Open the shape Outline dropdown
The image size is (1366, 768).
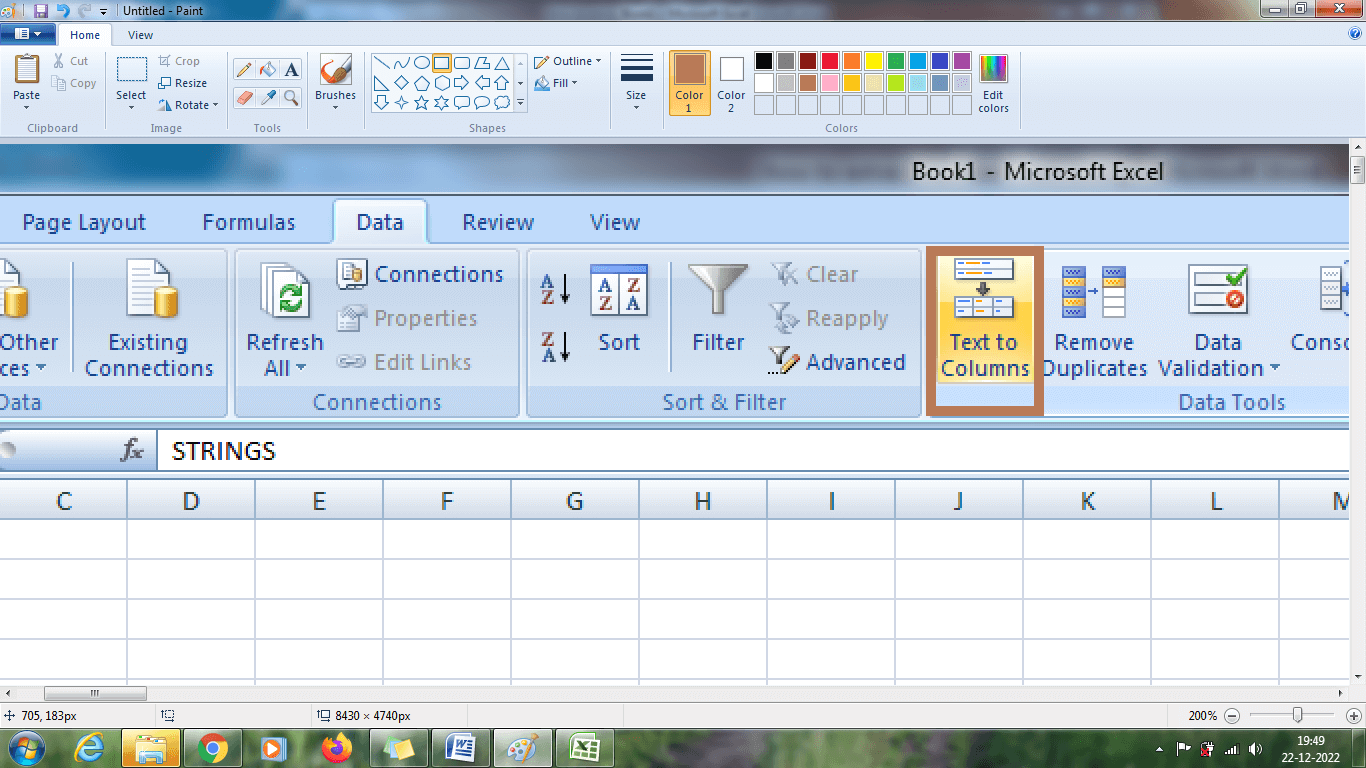tap(568, 61)
